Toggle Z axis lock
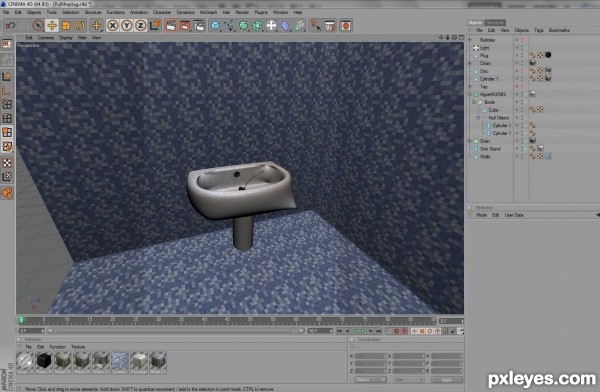This screenshot has height=392, width=600. tap(140, 26)
